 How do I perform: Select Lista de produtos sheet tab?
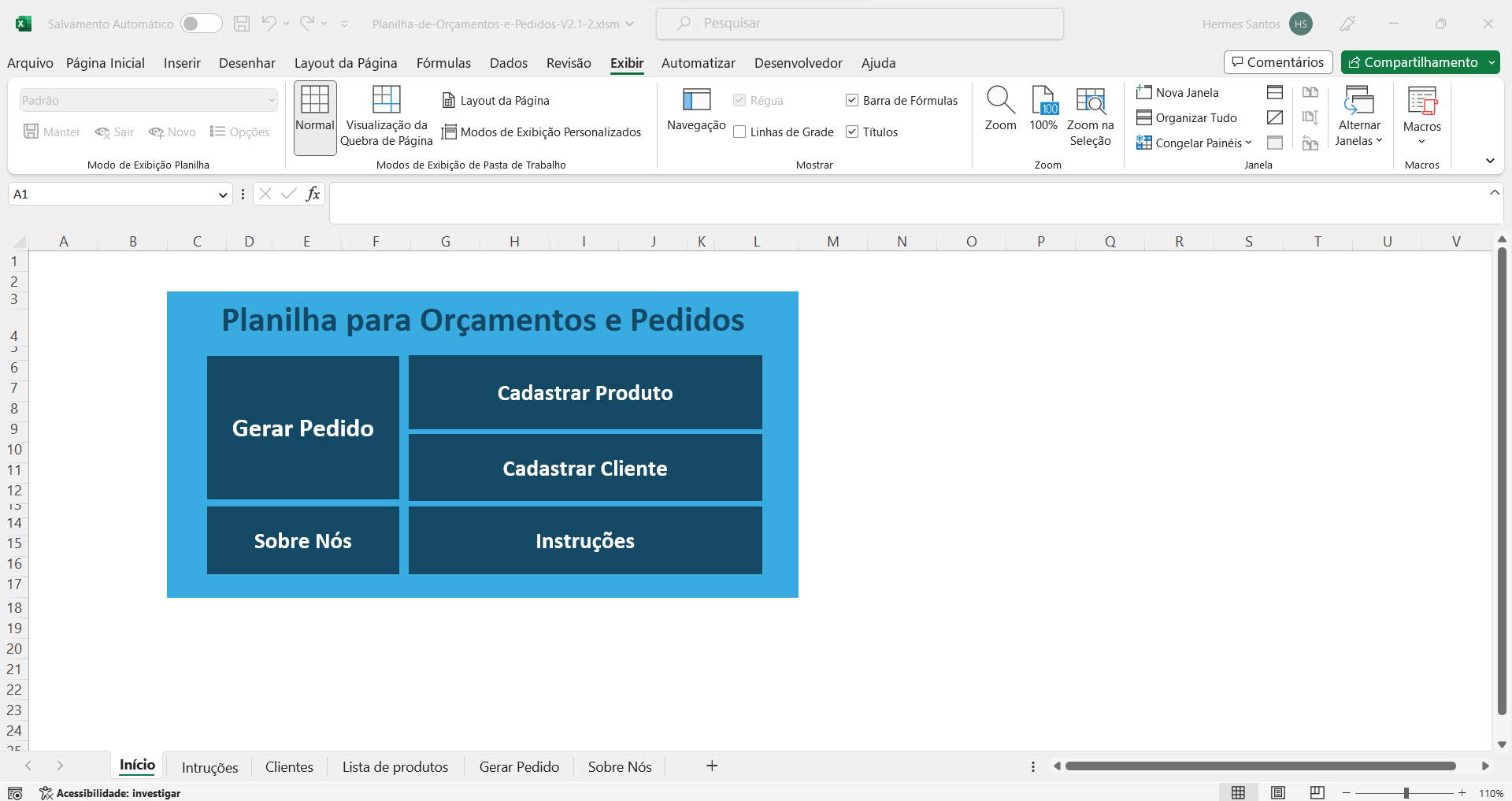pos(395,766)
